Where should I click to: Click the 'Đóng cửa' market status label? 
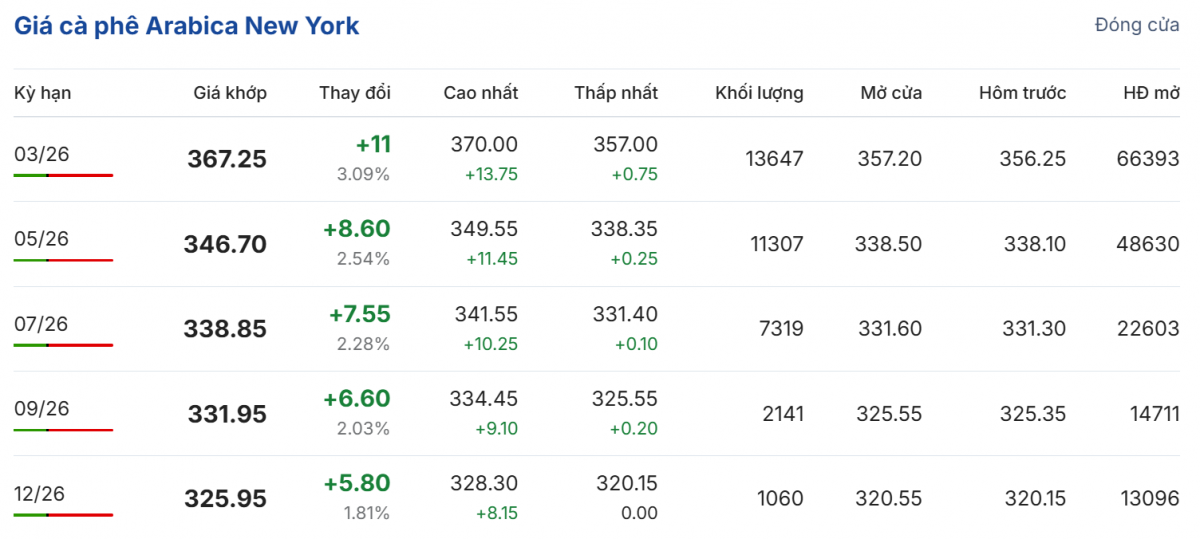[1137, 25]
